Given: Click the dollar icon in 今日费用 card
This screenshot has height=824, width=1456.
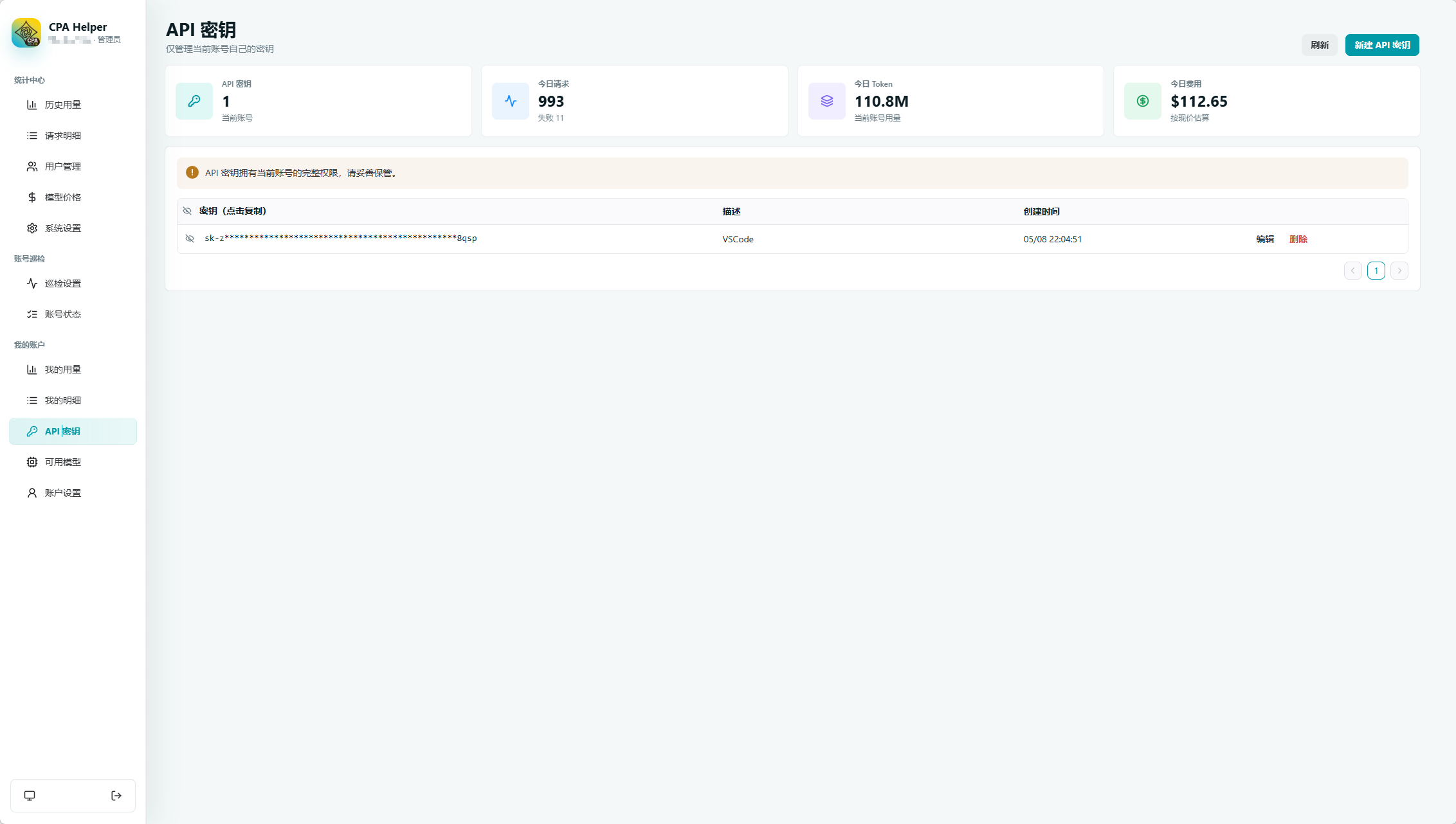Looking at the screenshot, I should tap(1143, 101).
